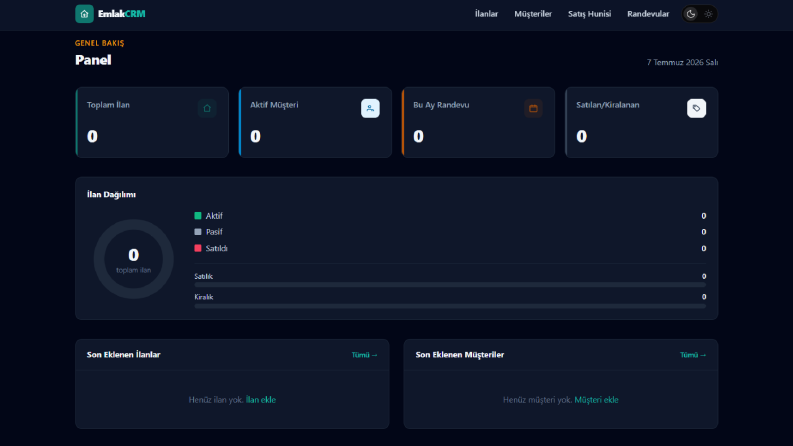Click Tümü link in Son Eklenen İlanlar

[x=365, y=355]
